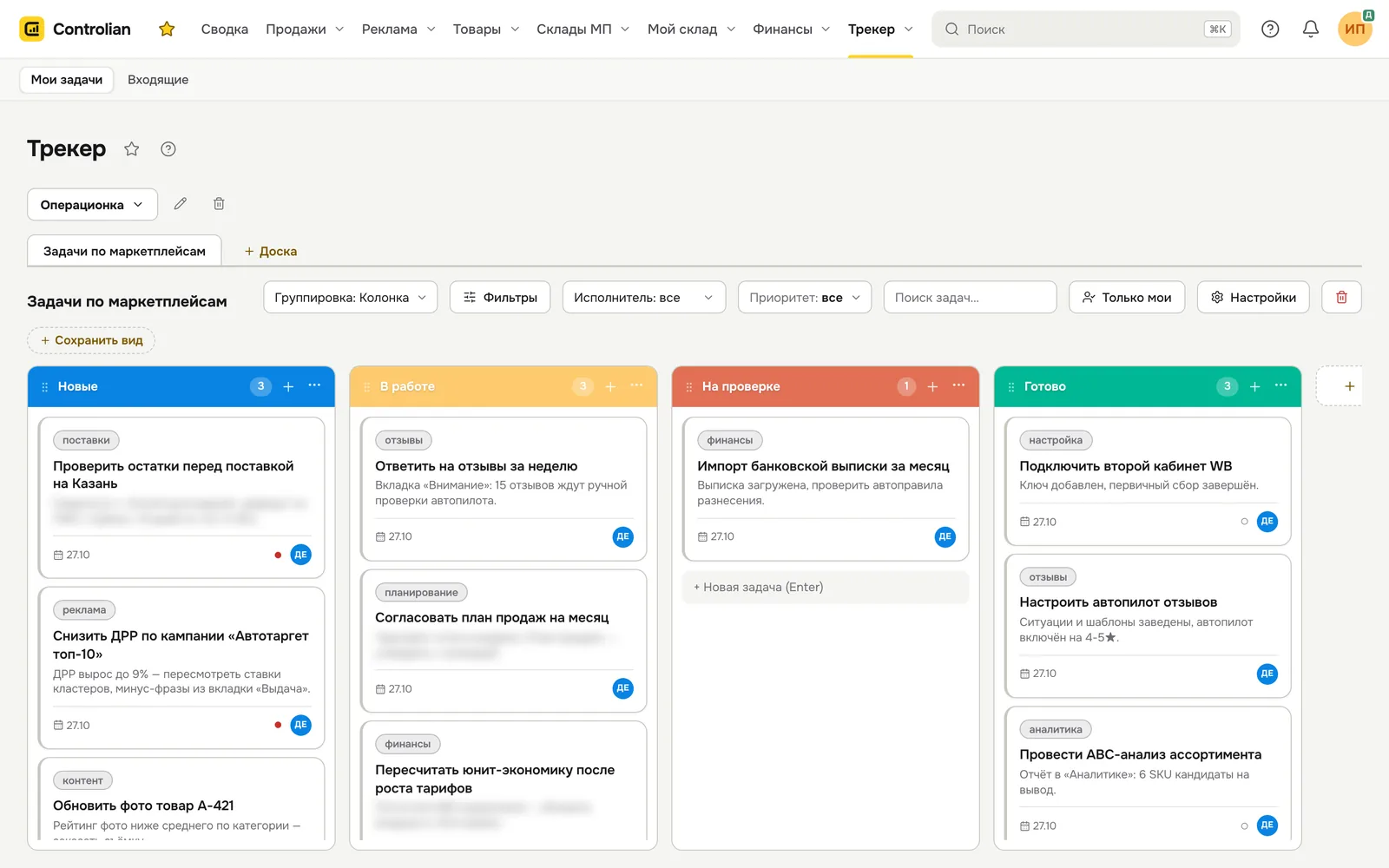1389x868 pixels.
Task: Expand the Реклама menu
Action: tap(398, 29)
